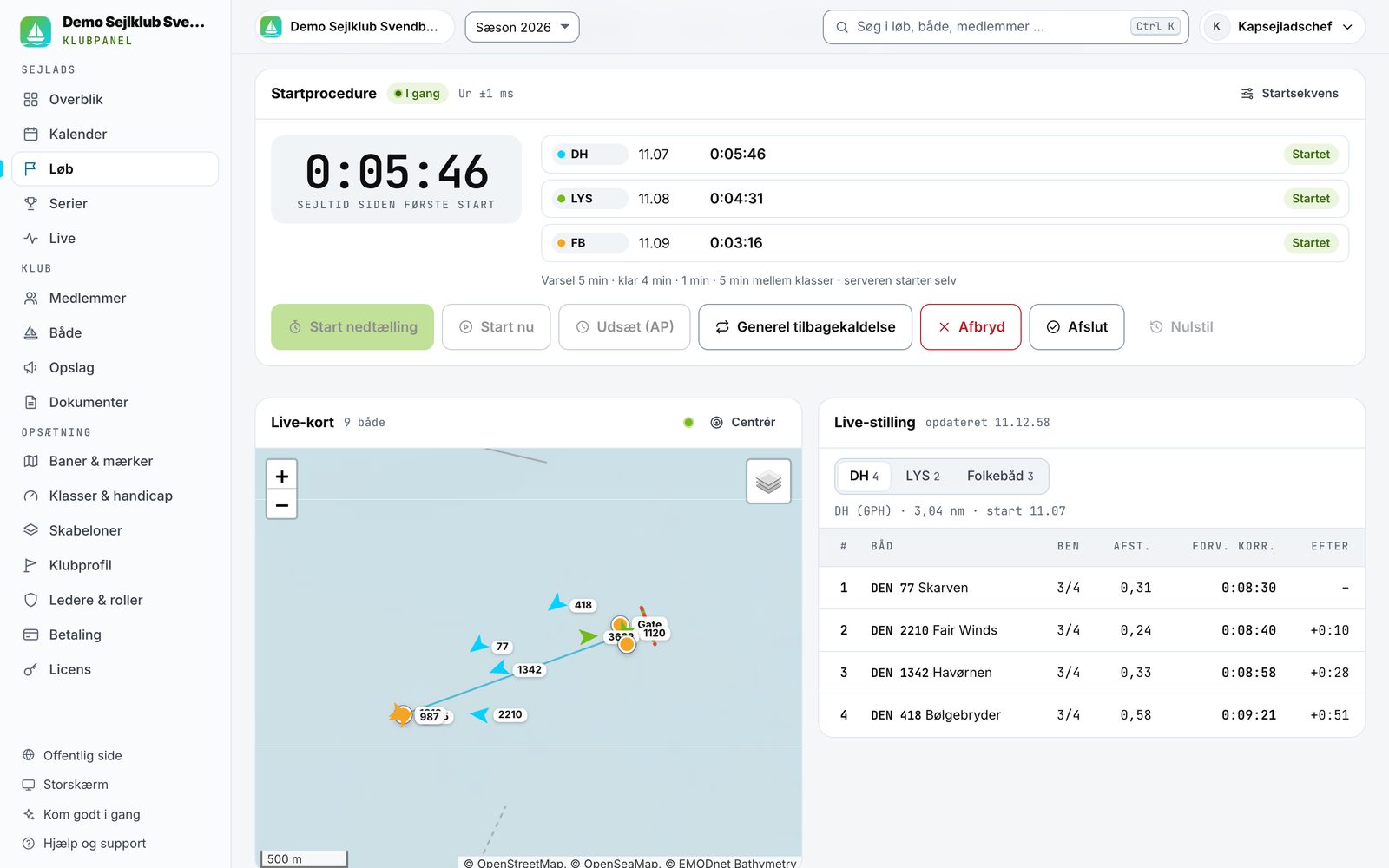Open Kom godt i gang
The height and width of the screenshot is (868, 1389).
pos(91,814)
